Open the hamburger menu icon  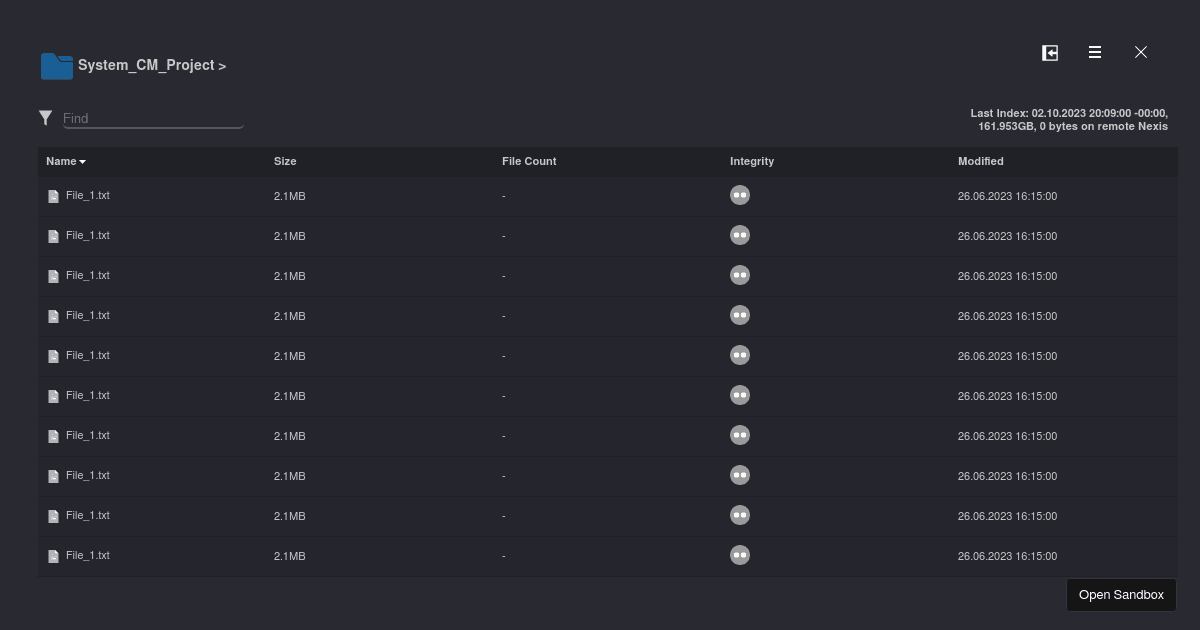click(x=1095, y=53)
